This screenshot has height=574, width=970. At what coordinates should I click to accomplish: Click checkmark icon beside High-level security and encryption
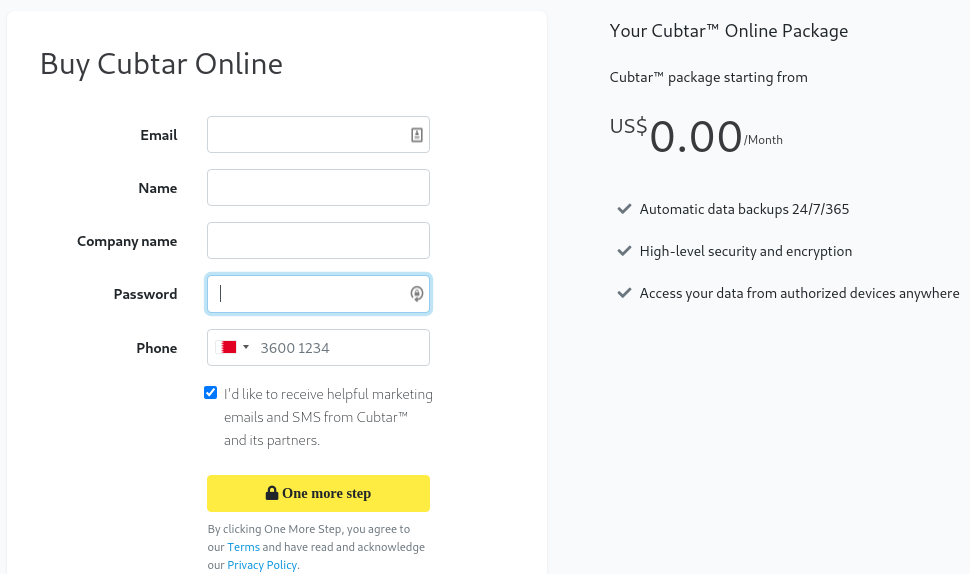coord(624,251)
